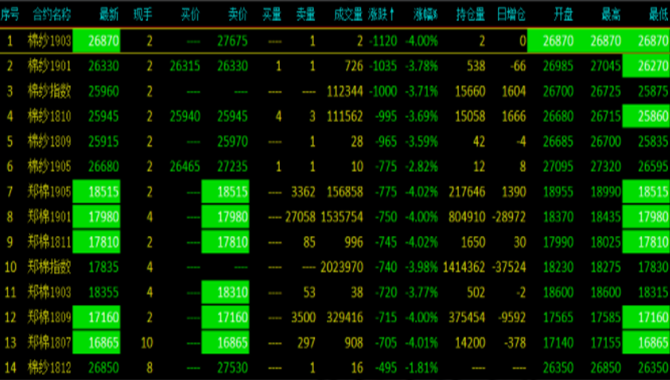This screenshot has height=380, width=670.
Task: Click volume 2023970 of 郑棉指数
Action: pos(342,267)
